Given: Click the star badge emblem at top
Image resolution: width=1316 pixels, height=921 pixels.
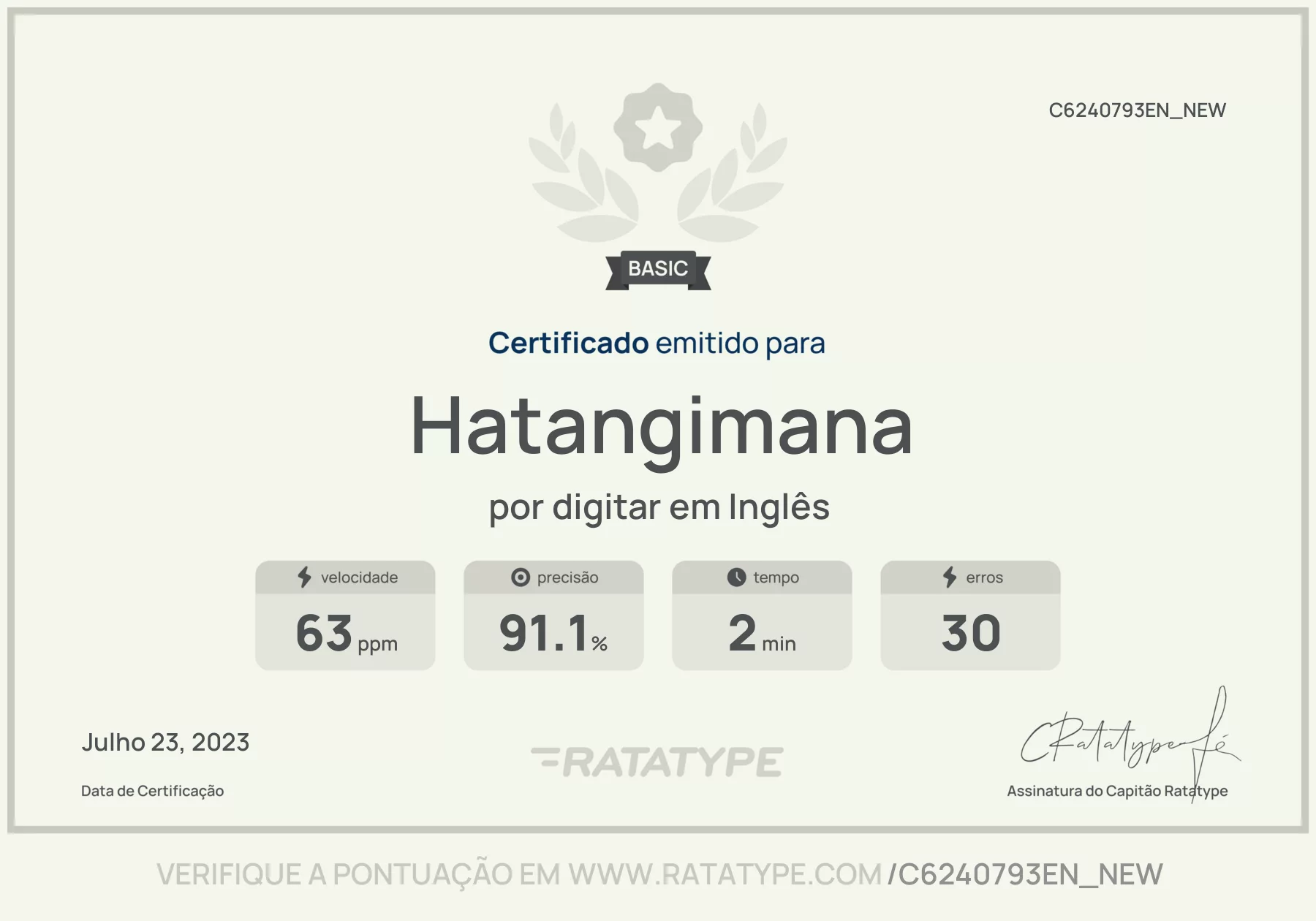Looking at the screenshot, I should pyautogui.click(x=658, y=128).
